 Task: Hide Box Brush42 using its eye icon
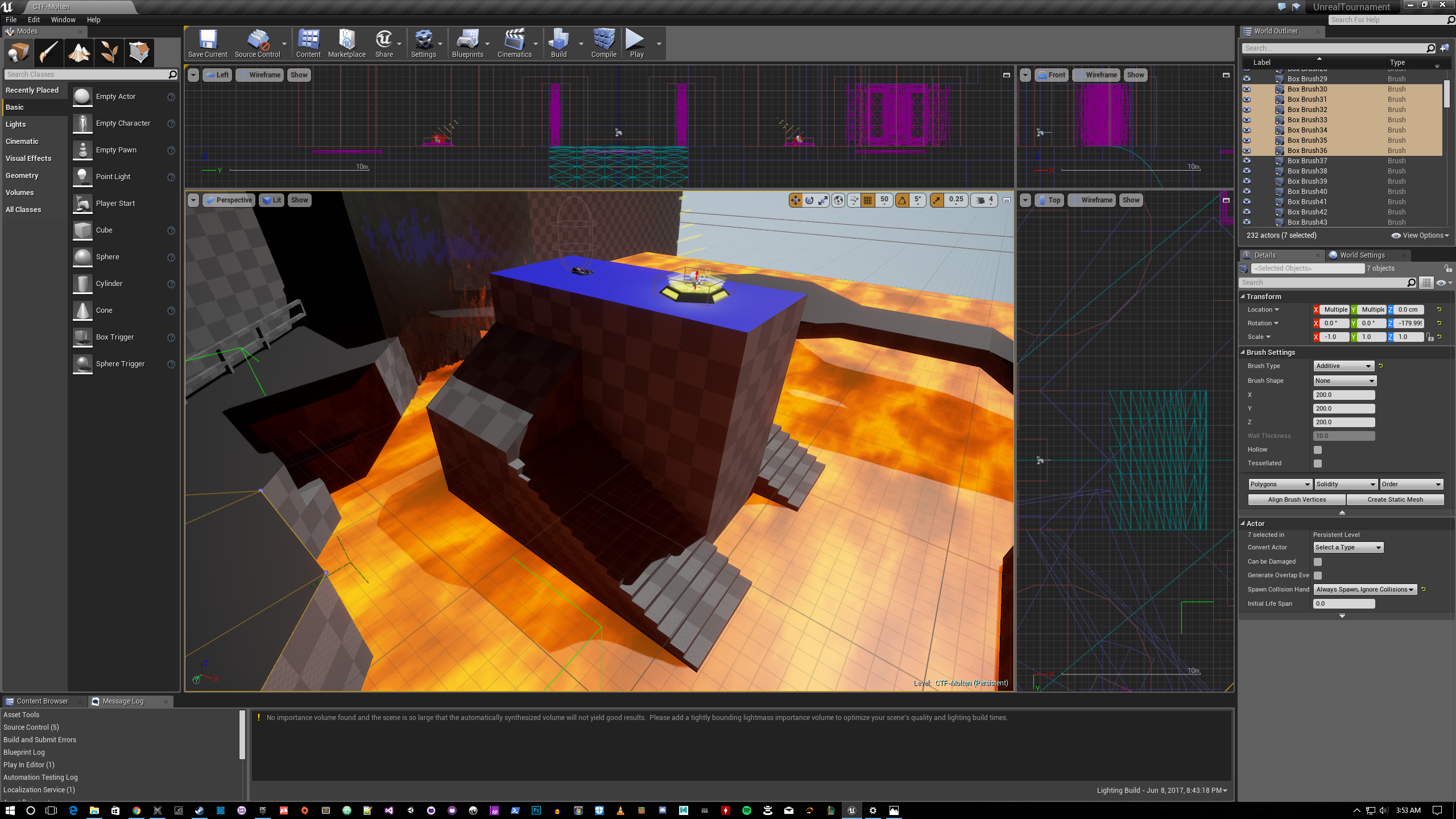point(1247,212)
